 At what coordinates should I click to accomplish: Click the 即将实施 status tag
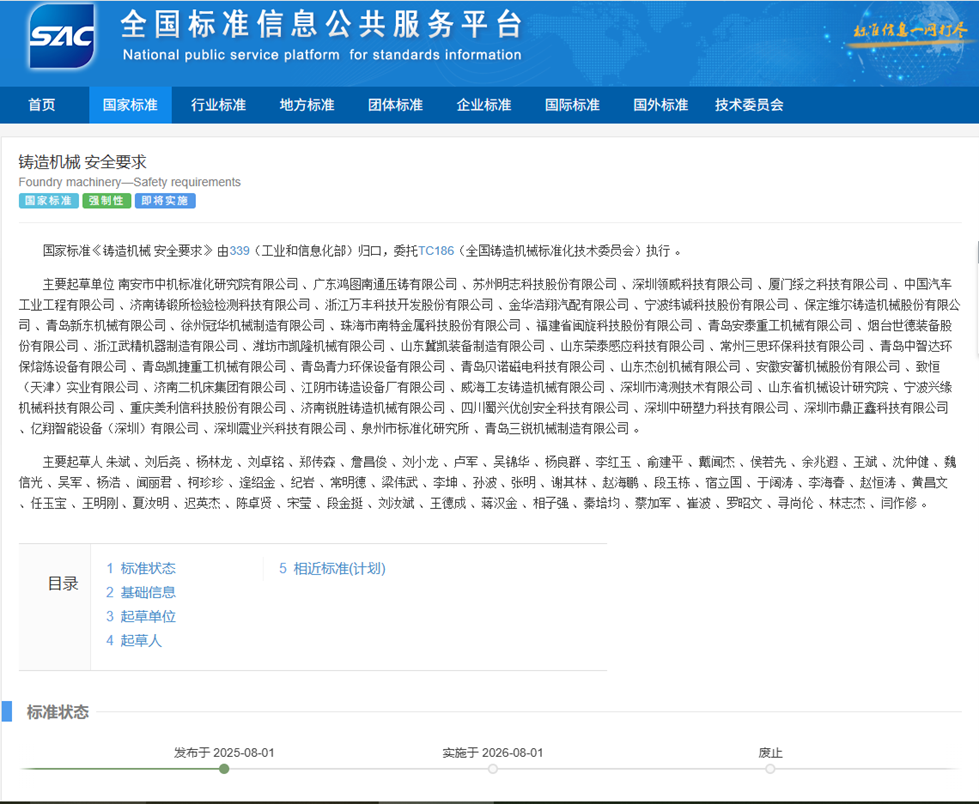pyautogui.click(x=165, y=200)
